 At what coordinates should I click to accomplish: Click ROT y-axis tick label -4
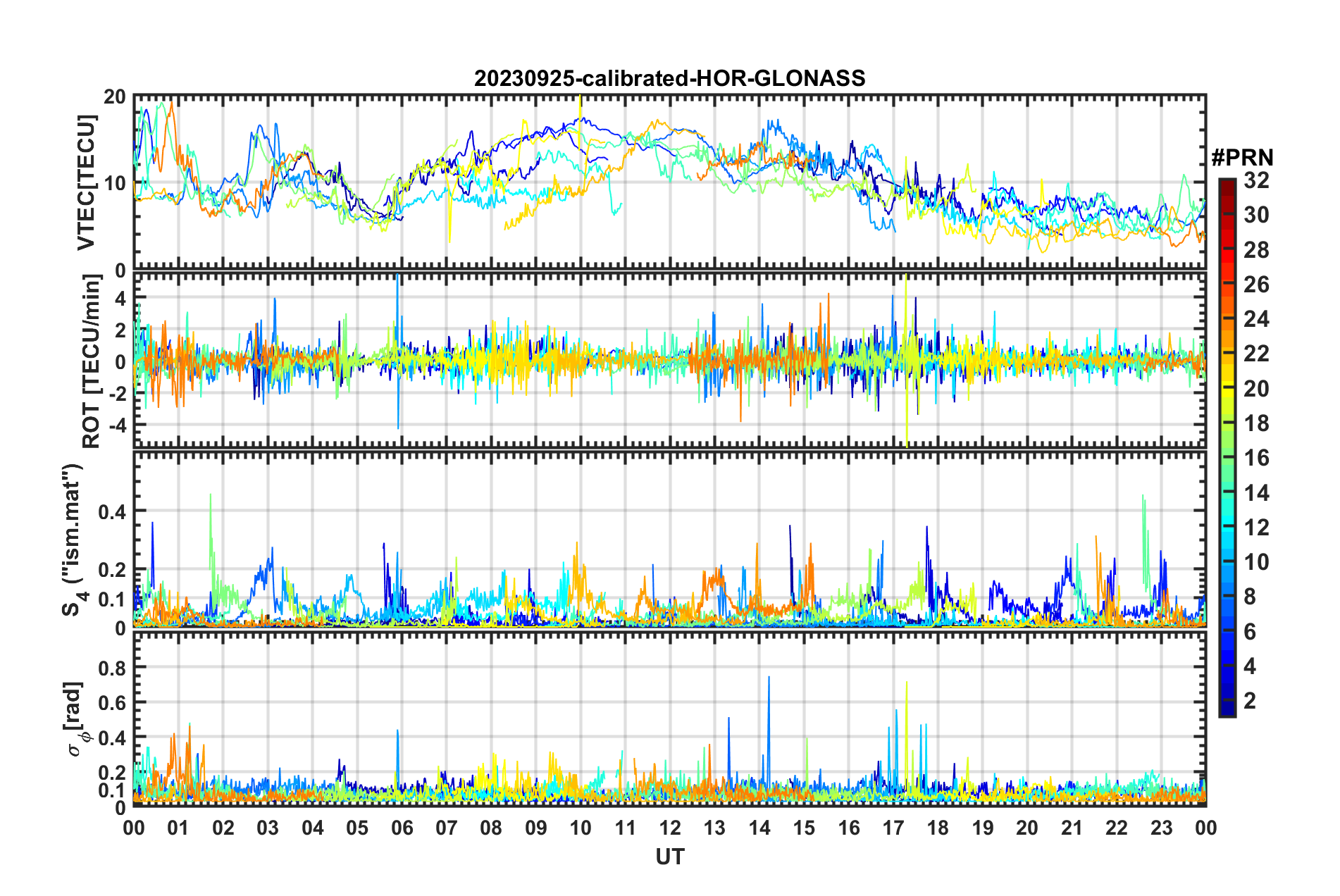[x=119, y=426]
